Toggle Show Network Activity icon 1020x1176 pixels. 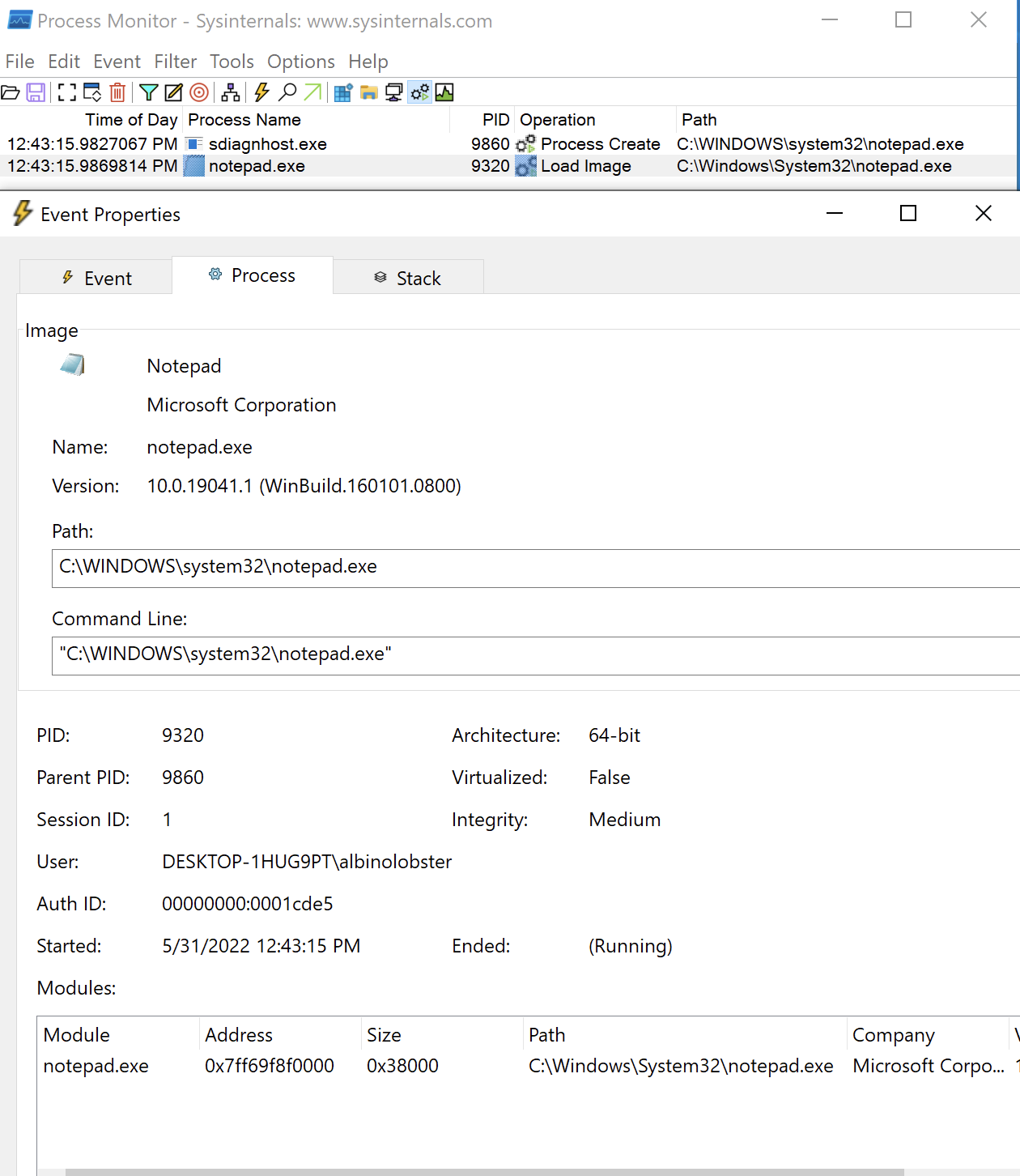(x=394, y=92)
